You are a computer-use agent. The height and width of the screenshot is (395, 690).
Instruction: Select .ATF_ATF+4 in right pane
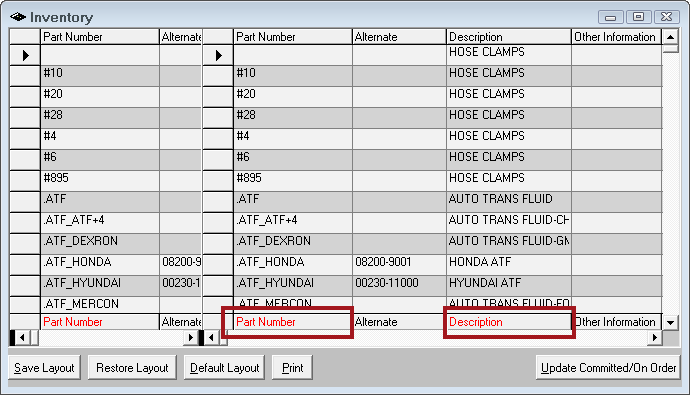tap(293, 223)
